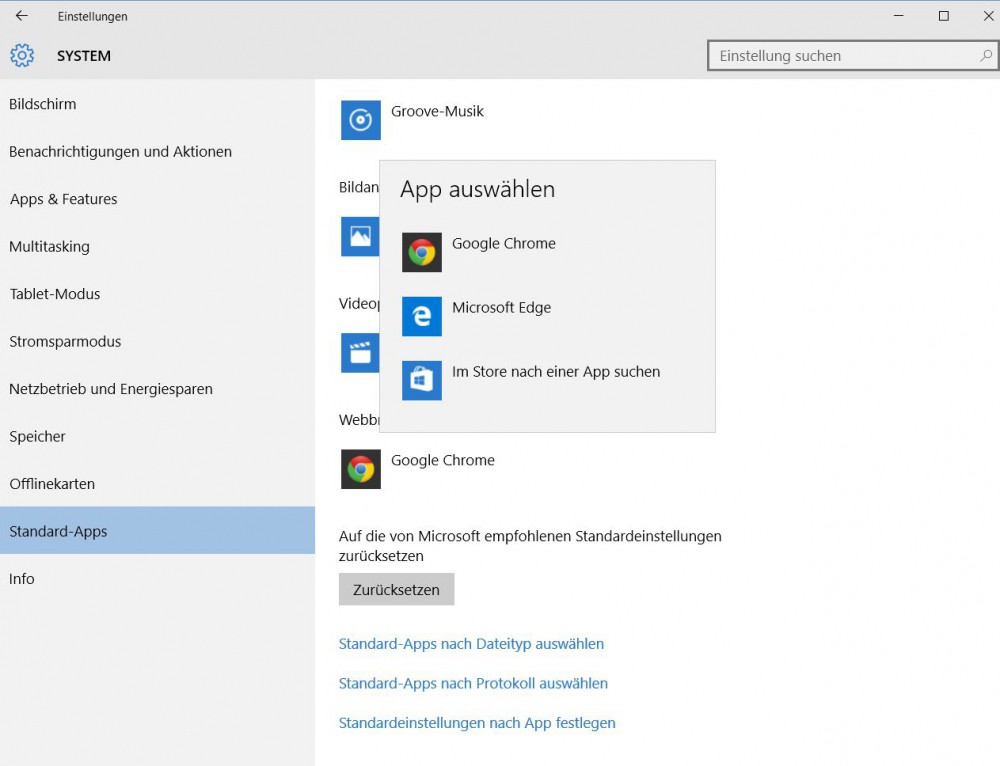Select the Microsoft Edge icon in the popup
The image size is (1000, 766).
(422, 316)
